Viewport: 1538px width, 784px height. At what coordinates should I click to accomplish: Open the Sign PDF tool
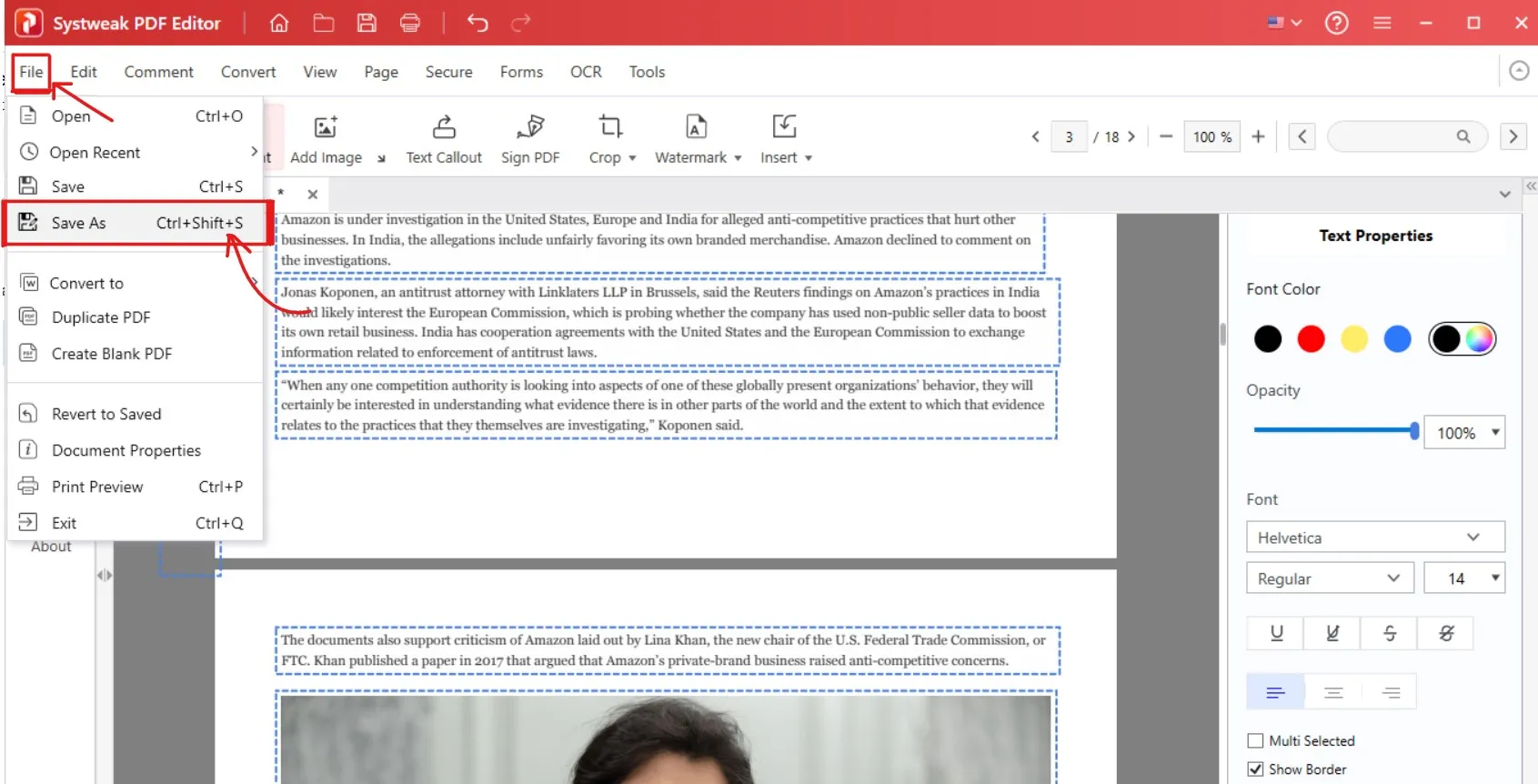click(x=530, y=139)
